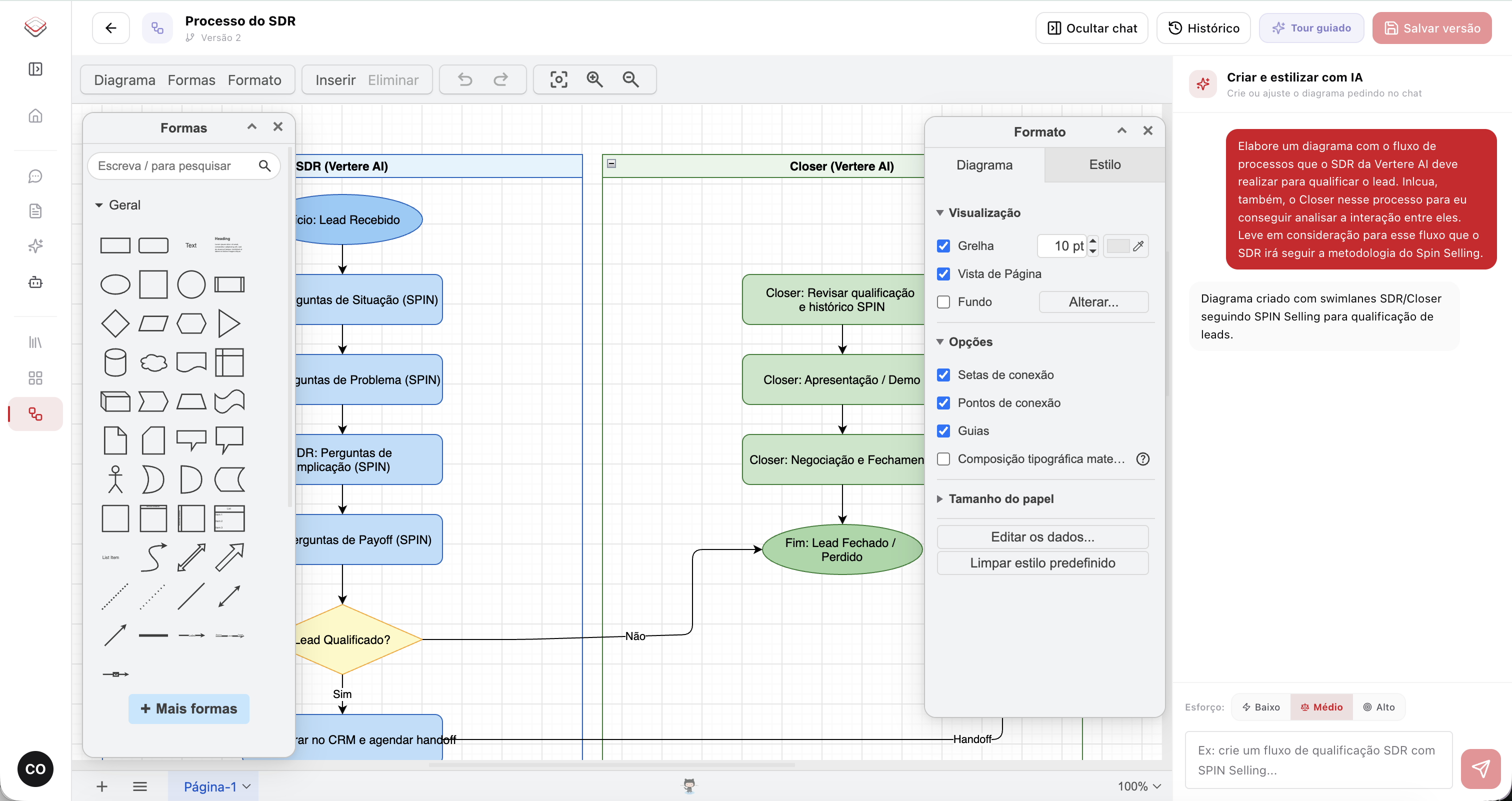The image size is (1512, 801).
Task: Click the pages list hamburger icon
Action: (x=139, y=786)
